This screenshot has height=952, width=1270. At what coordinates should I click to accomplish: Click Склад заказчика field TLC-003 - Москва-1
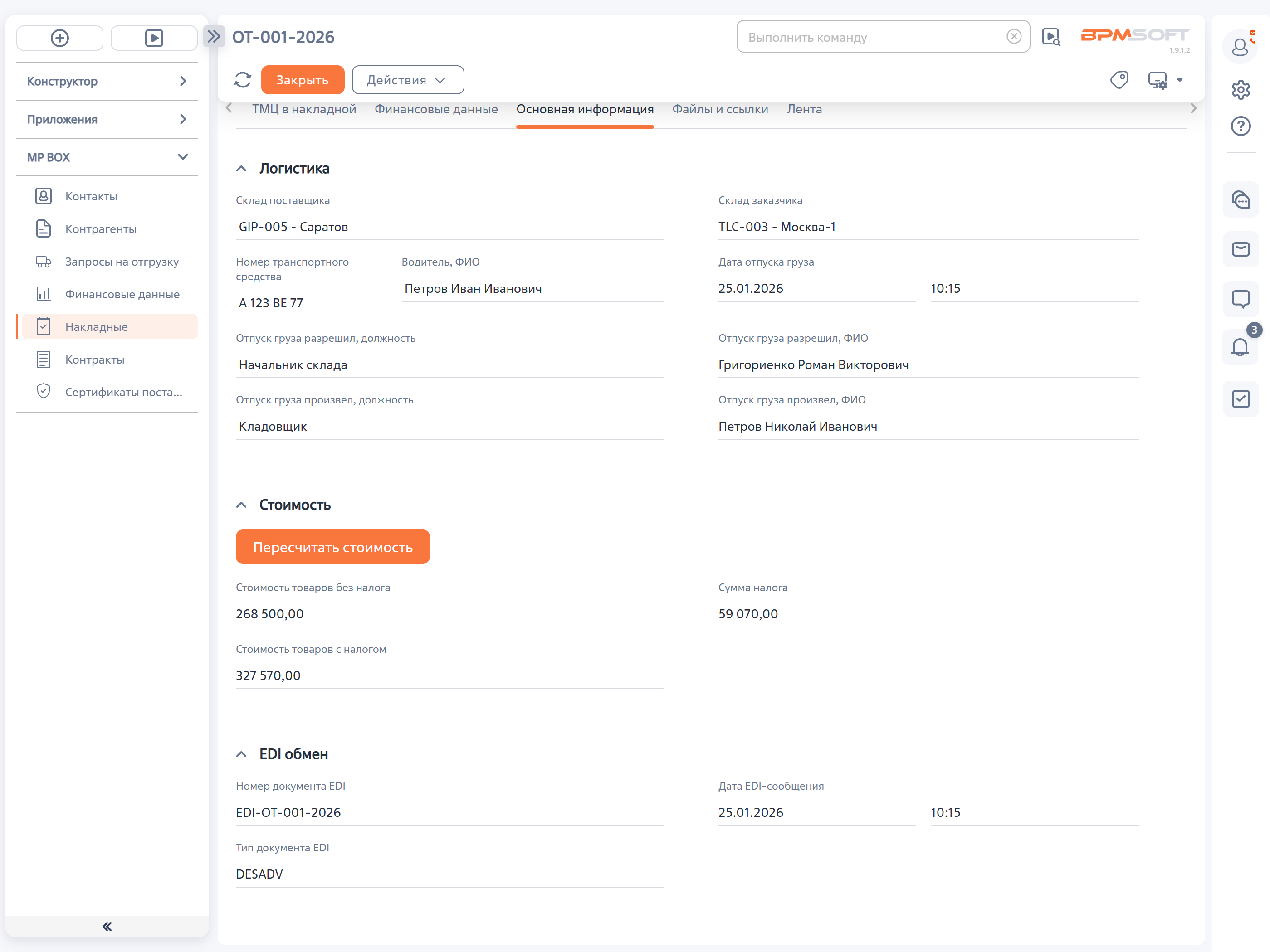click(928, 227)
